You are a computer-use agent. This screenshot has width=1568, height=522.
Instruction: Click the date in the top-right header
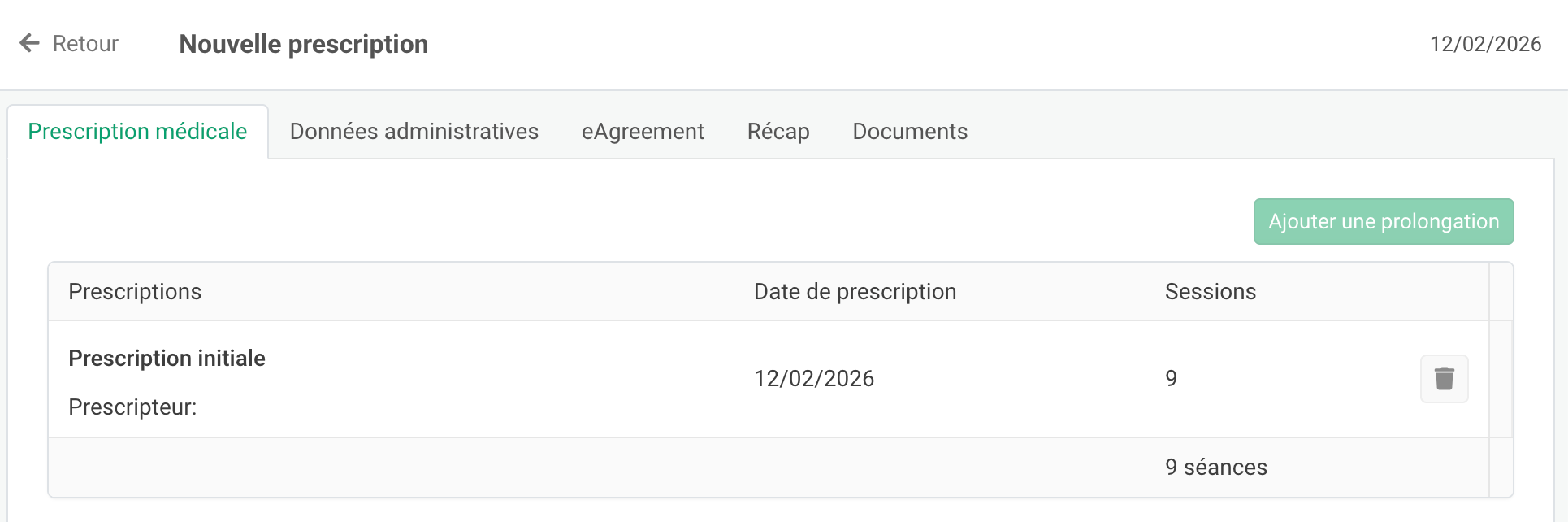(x=1485, y=44)
